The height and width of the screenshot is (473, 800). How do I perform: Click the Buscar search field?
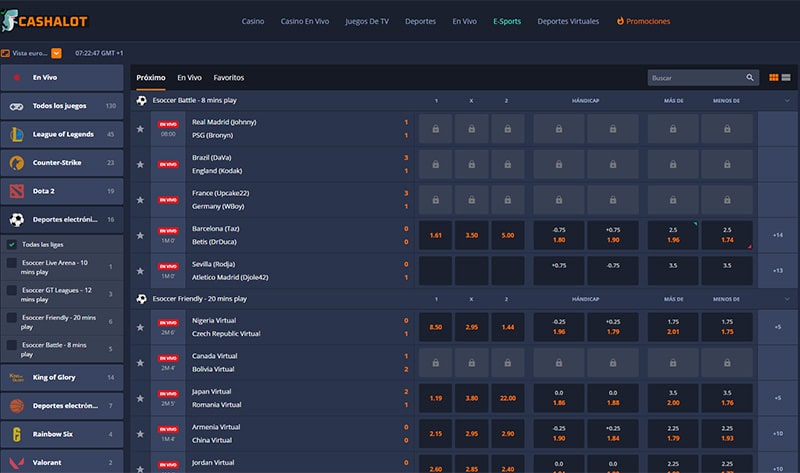tap(703, 78)
